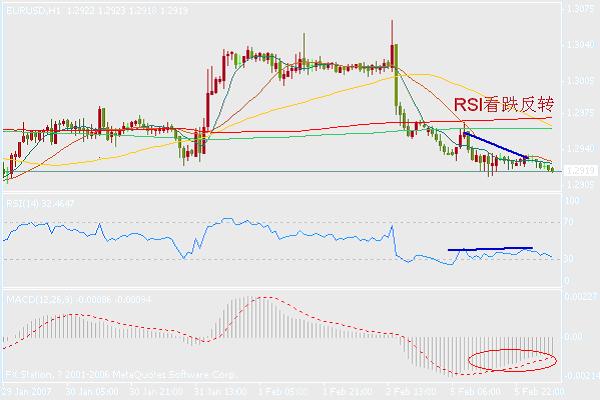600x400 pixels.
Task: Click the 1.2905 price axis value
Action: [x=579, y=185]
